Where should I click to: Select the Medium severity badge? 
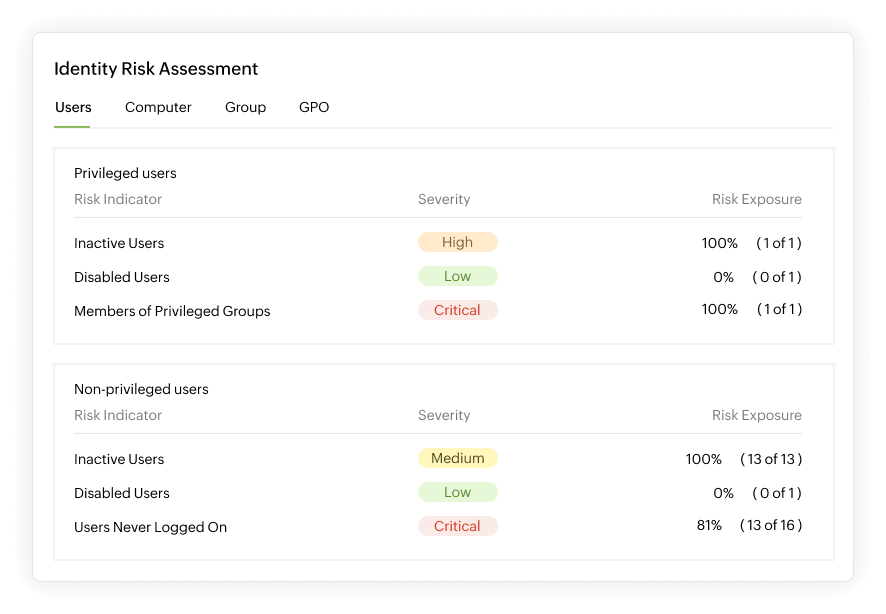pos(457,458)
